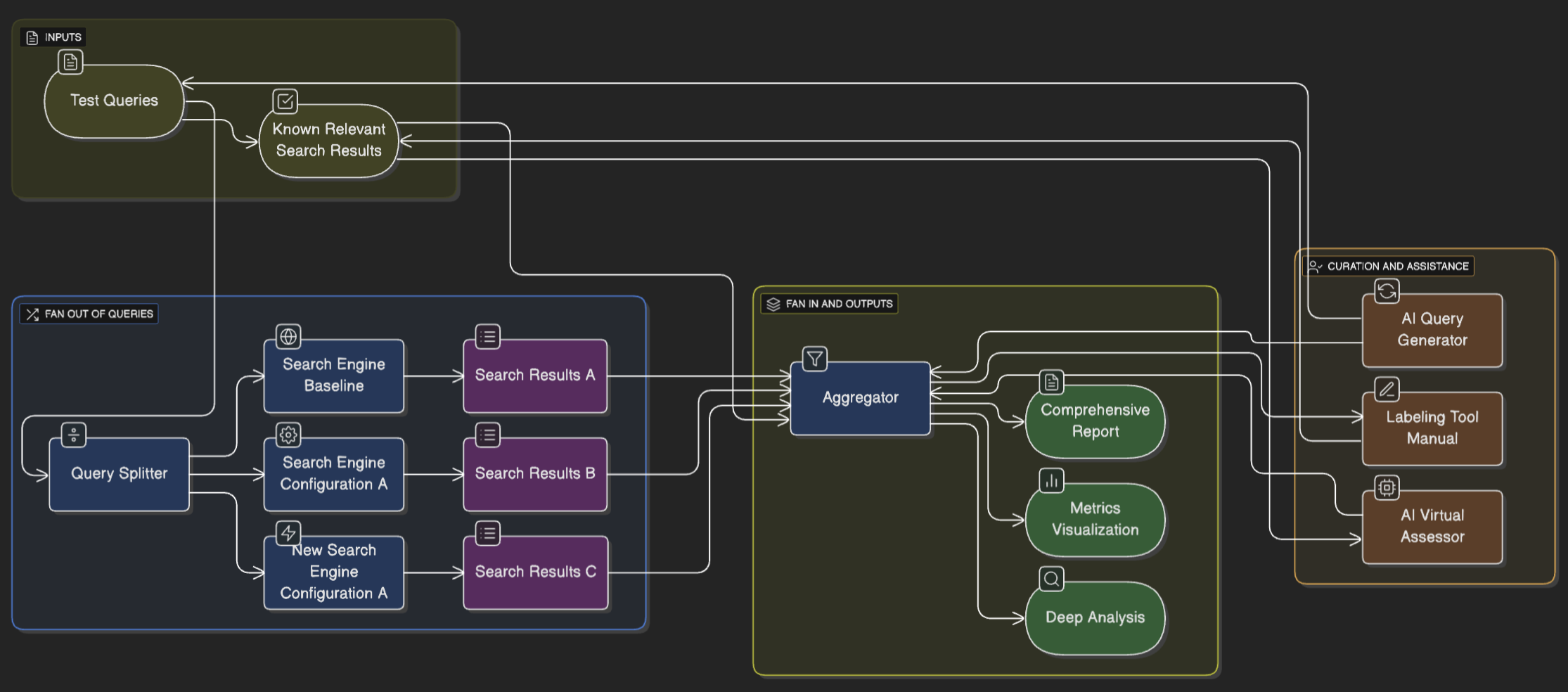Select the Known Relevant Search Results node
Screen dimensions: 1568x692
tap(328, 141)
